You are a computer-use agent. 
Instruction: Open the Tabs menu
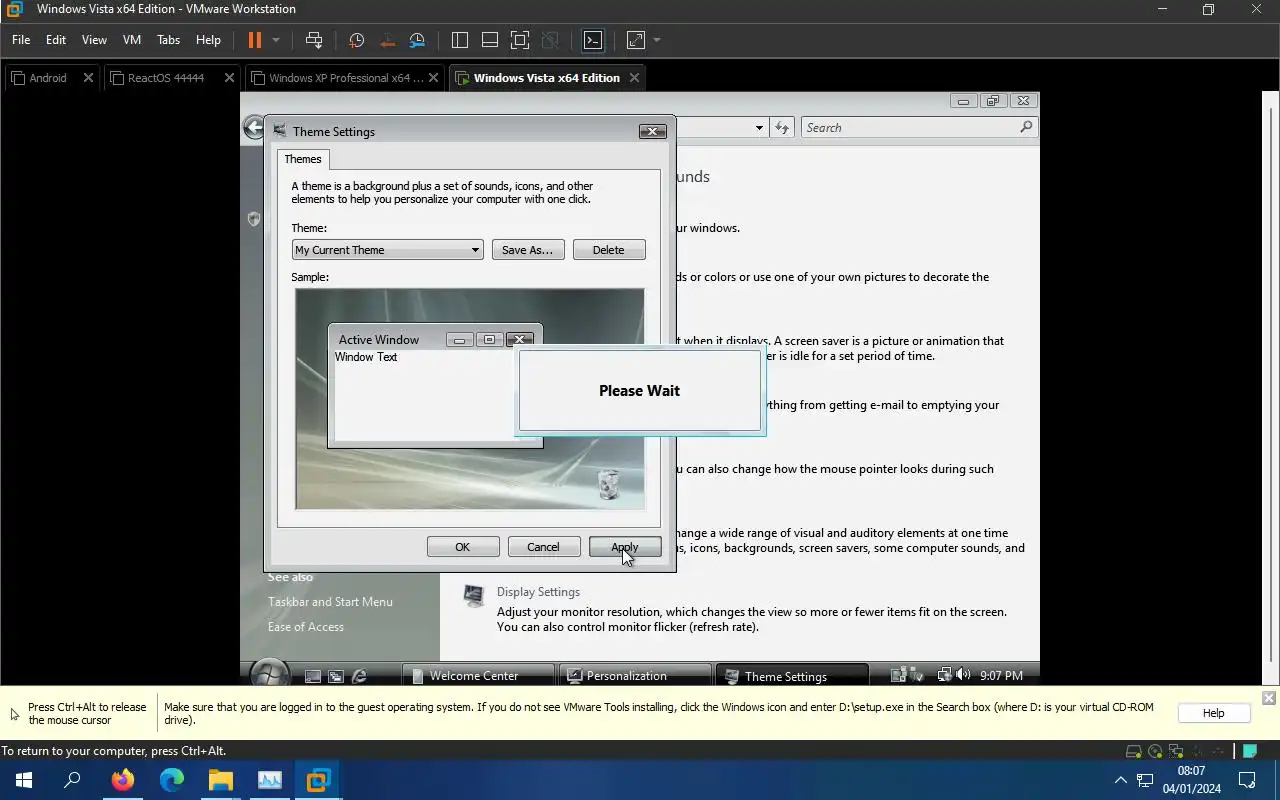[x=169, y=40]
